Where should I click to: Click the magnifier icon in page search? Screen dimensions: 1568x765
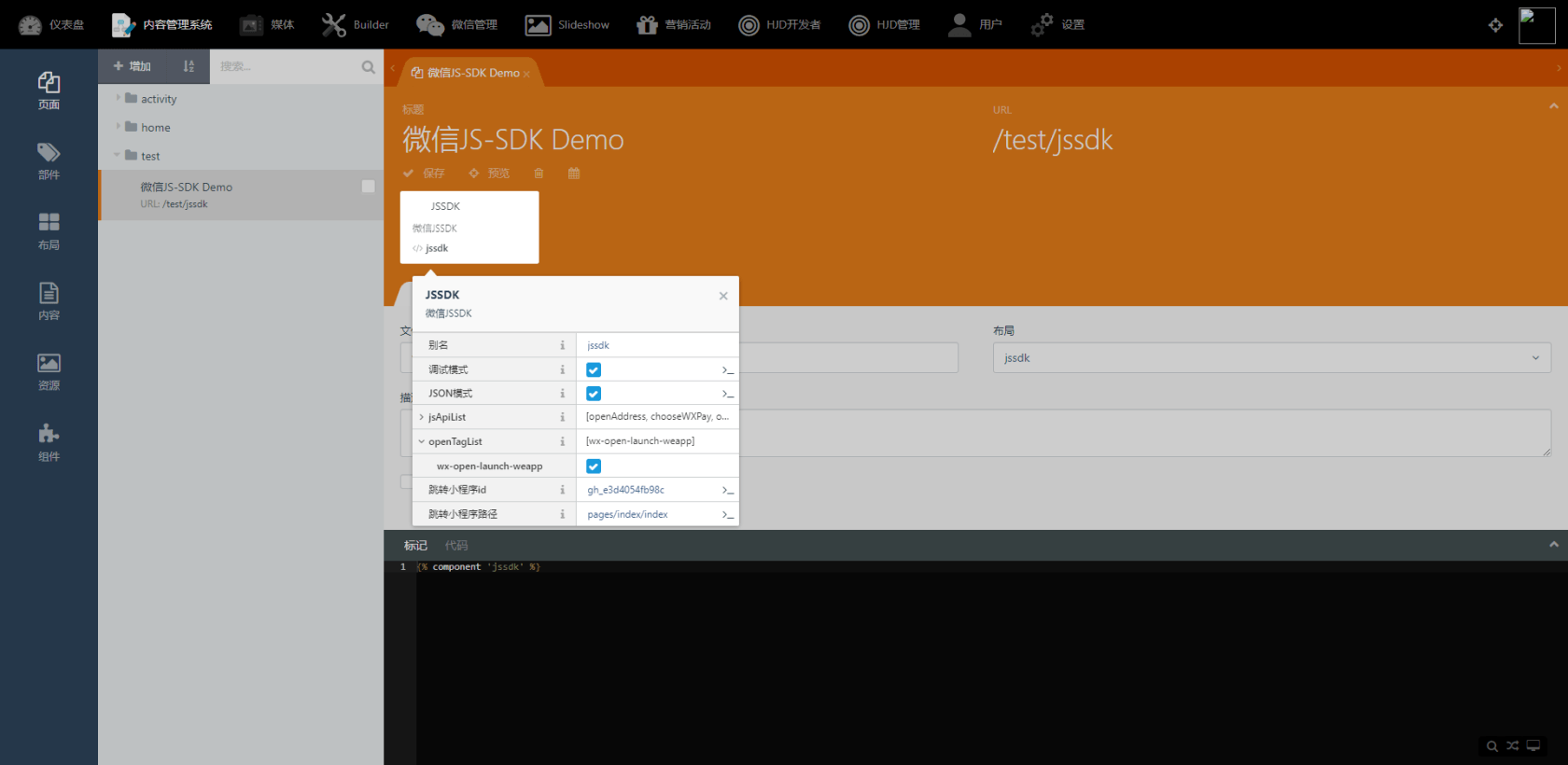tap(368, 67)
